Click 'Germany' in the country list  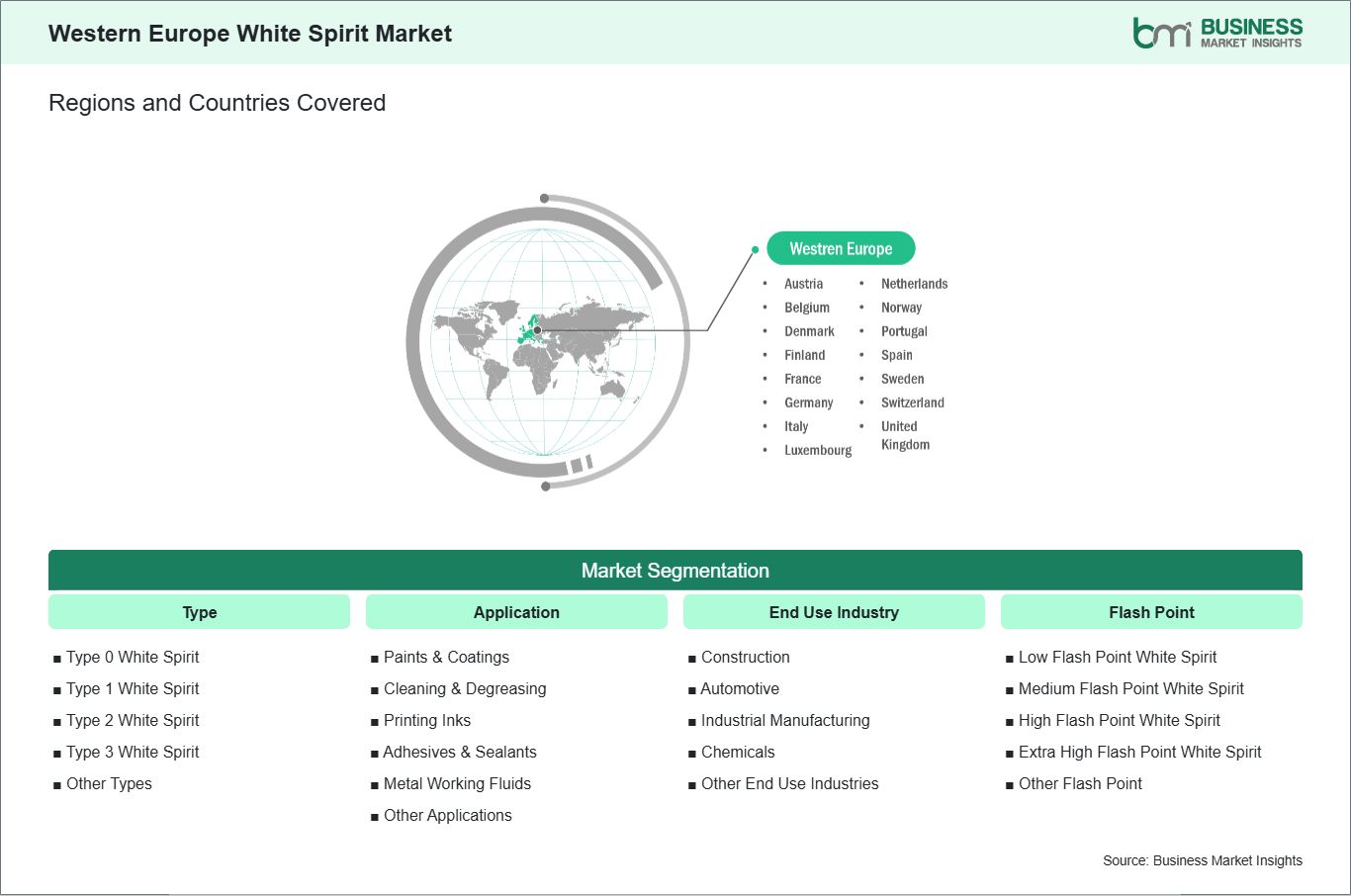[808, 403]
